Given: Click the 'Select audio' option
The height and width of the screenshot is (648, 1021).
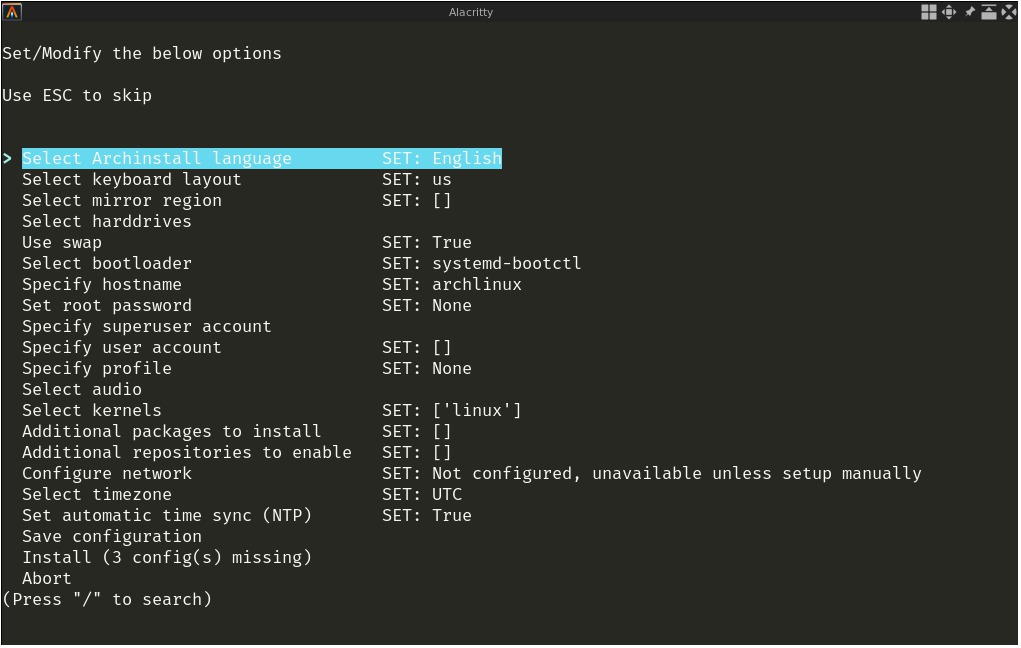Looking at the screenshot, I should pyautogui.click(x=82, y=389).
